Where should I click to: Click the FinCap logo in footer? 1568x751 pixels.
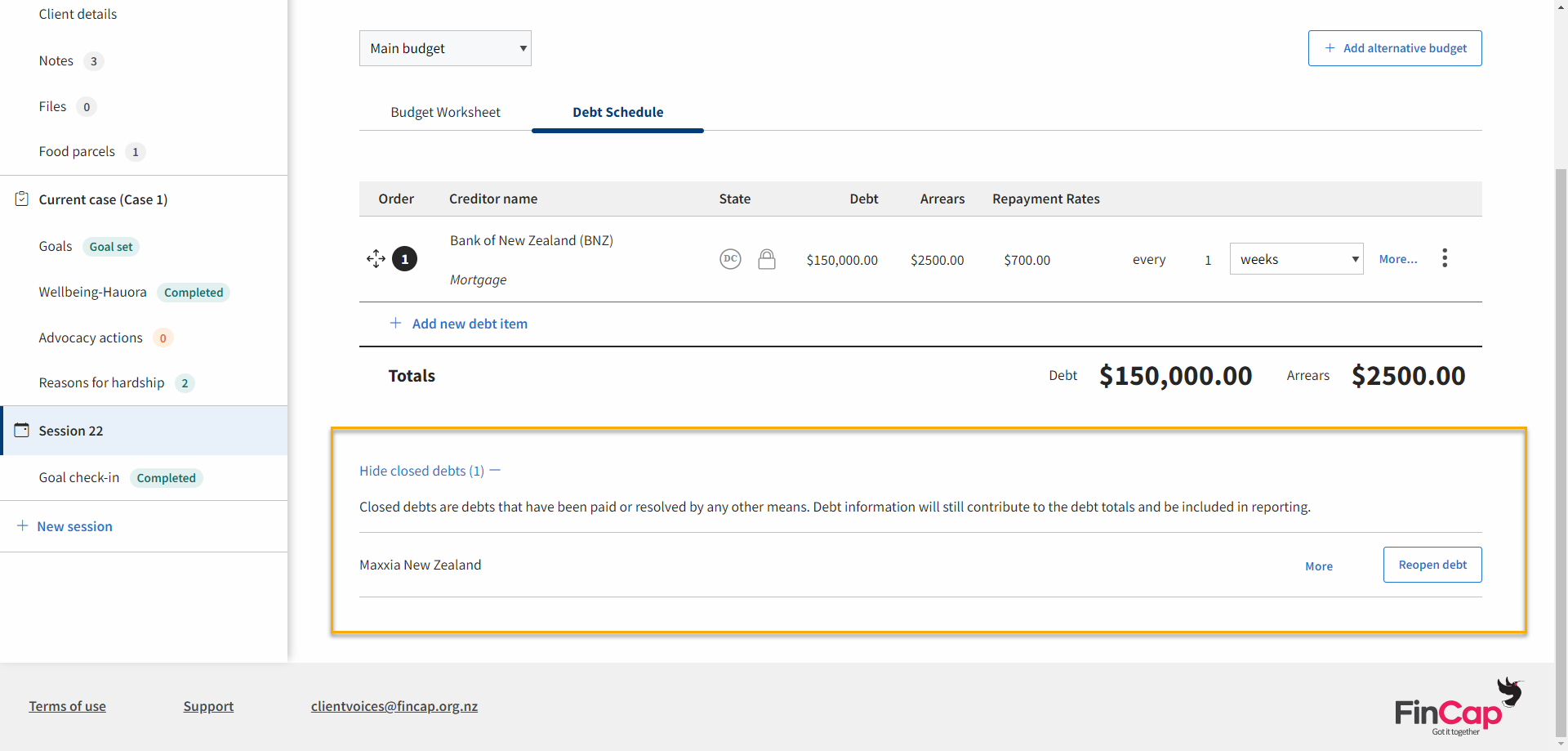click(1459, 707)
